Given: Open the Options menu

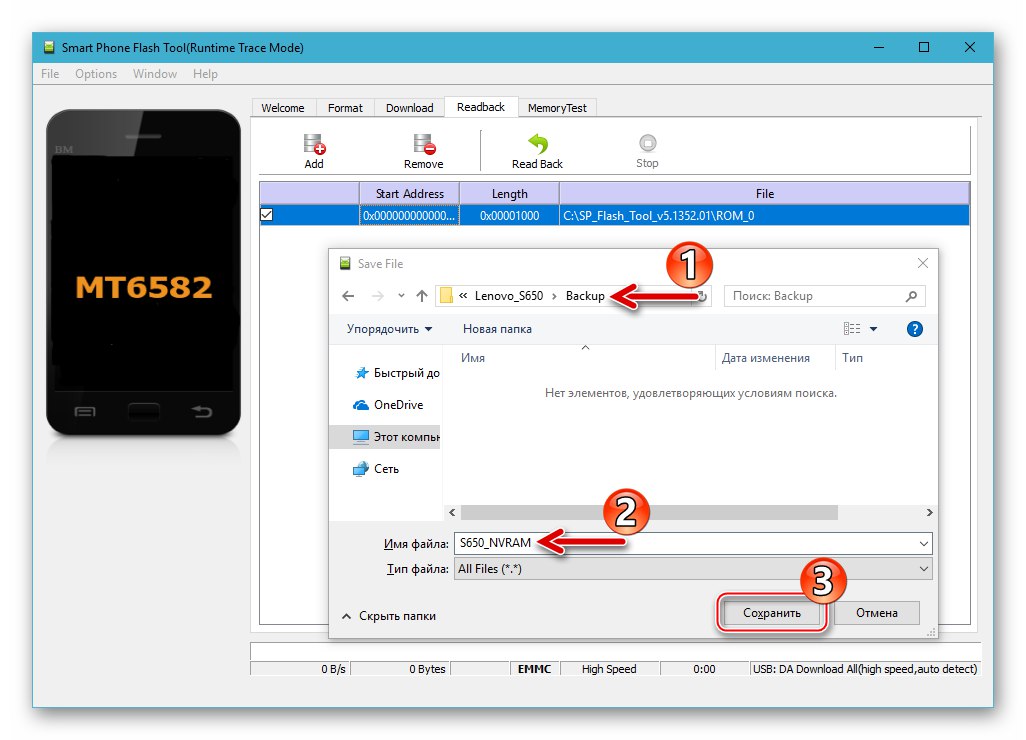Looking at the screenshot, I should point(96,73).
